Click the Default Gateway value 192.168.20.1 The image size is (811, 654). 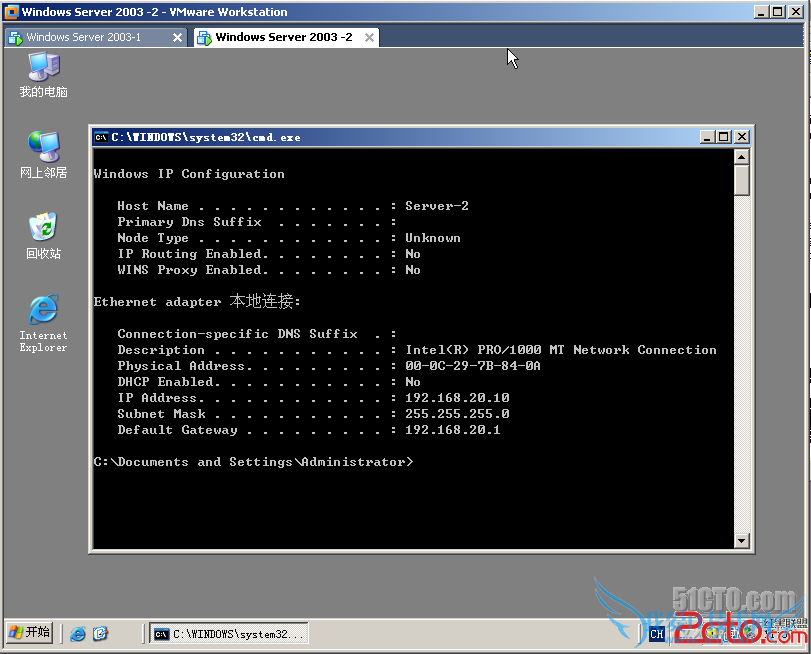coord(453,429)
